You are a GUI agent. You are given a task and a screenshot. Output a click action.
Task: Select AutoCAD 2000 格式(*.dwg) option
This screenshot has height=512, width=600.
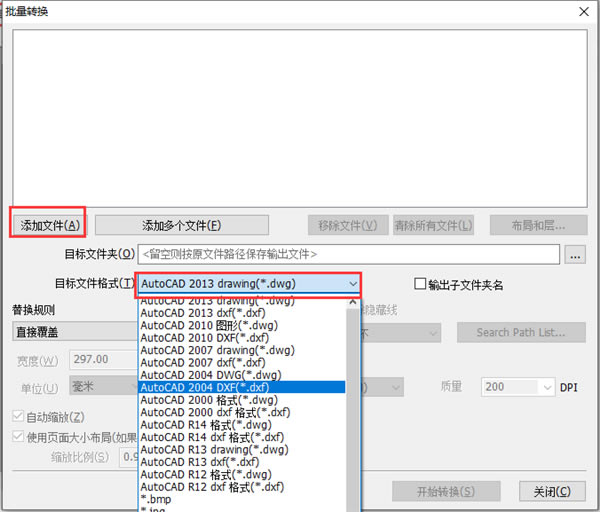pos(242,400)
